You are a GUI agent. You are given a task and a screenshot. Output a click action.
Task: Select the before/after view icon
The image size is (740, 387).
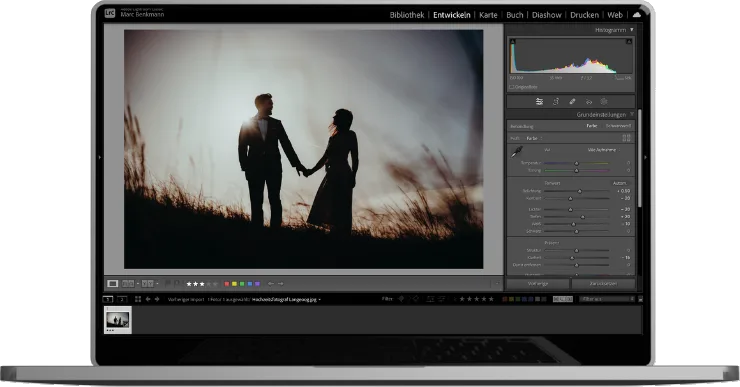pos(148,284)
